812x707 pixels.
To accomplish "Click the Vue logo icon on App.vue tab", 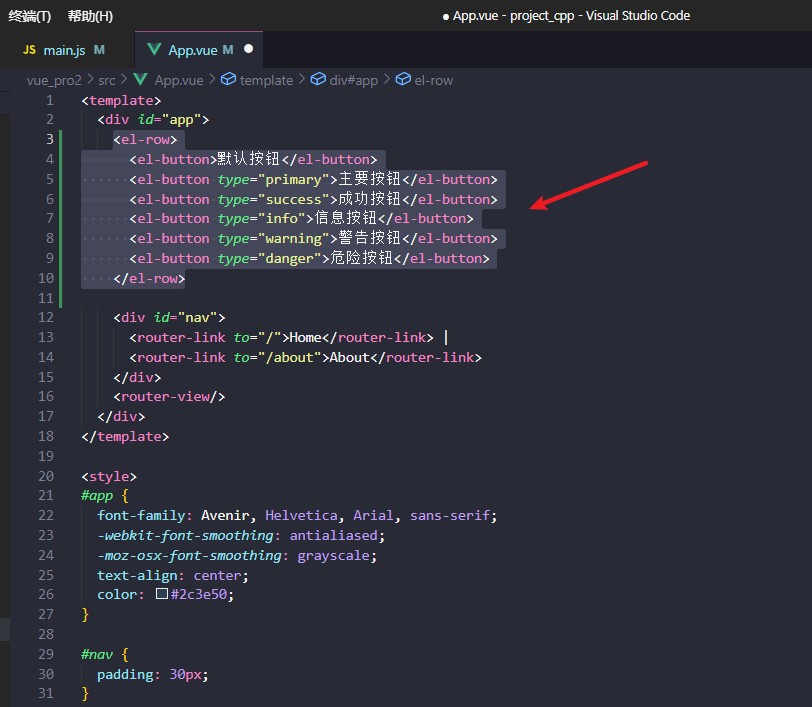I will click(154, 49).
